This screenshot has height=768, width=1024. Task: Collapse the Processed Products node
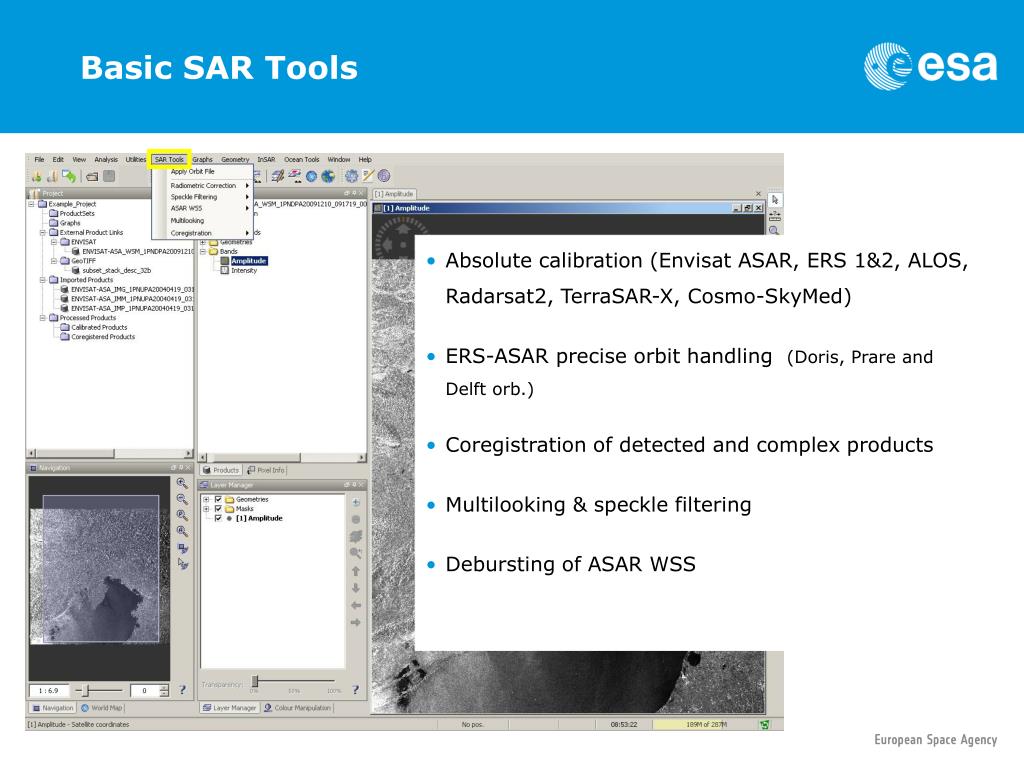click(42, 318)
